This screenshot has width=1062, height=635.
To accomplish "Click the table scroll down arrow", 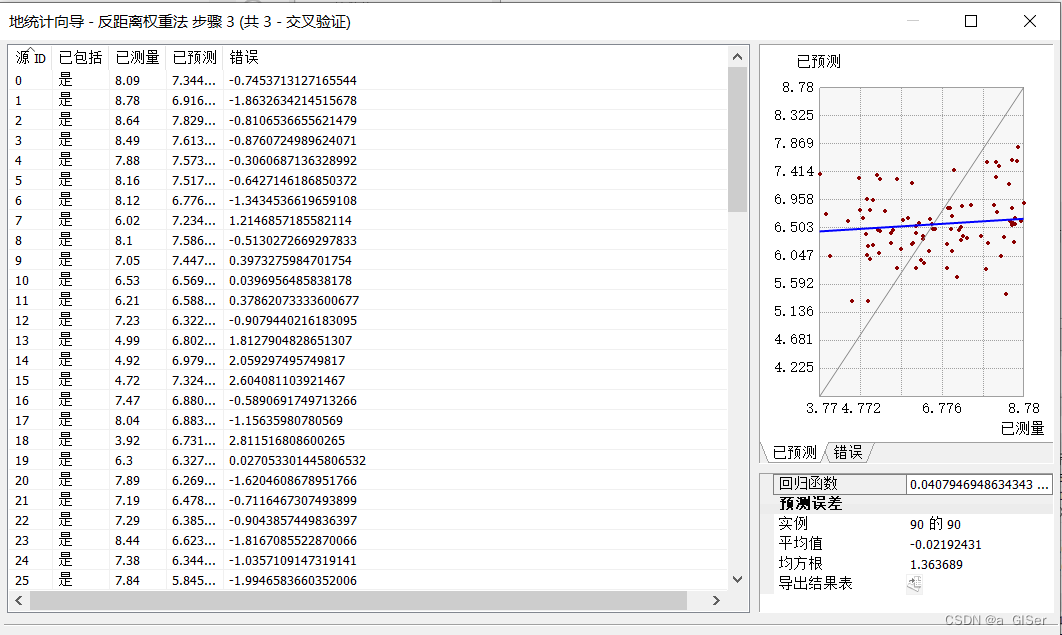I will (x=738, y=579).
